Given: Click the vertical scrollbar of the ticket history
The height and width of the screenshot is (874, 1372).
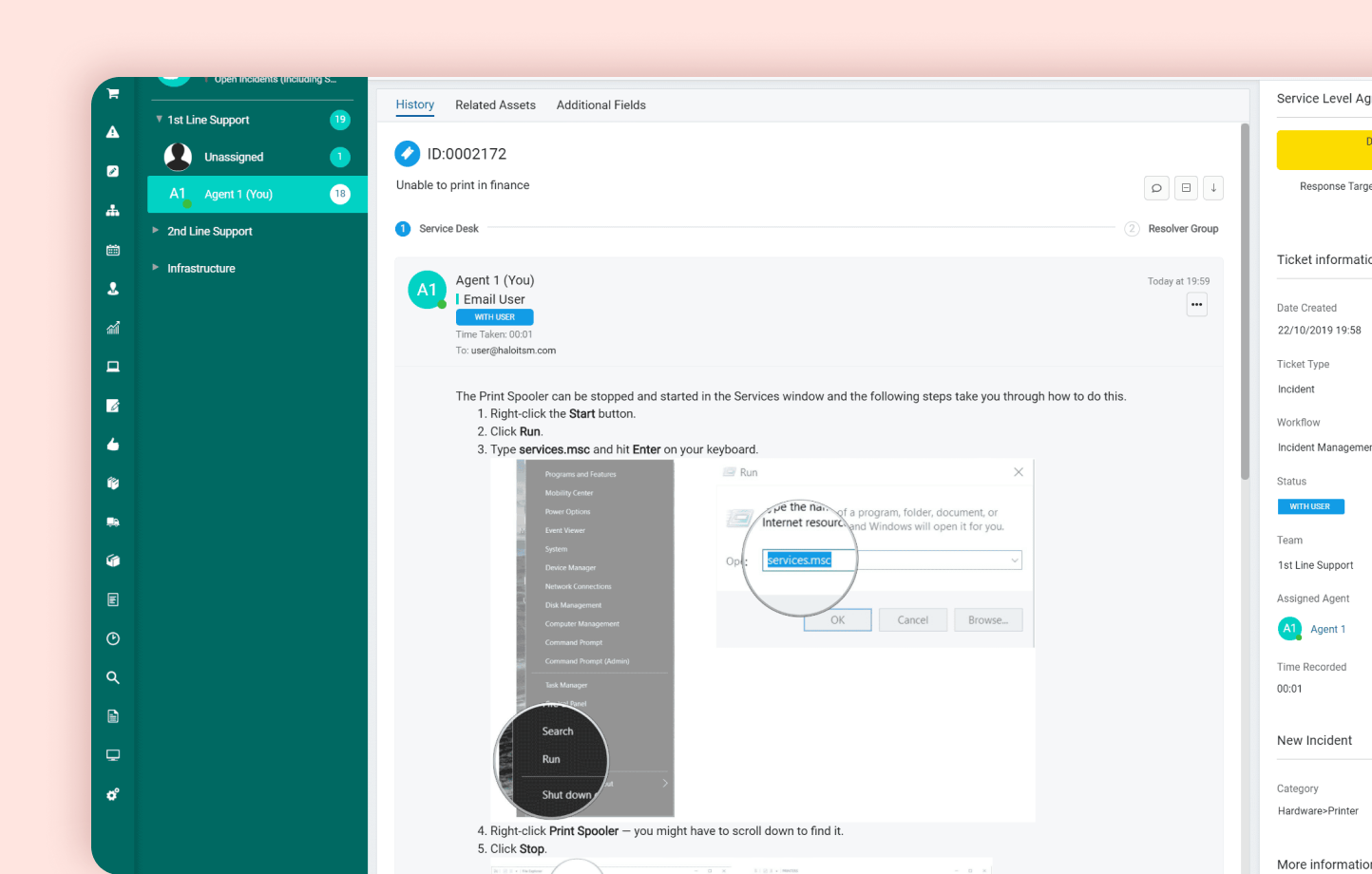Looking at the screenshot, I should (x=1245, y=301).
